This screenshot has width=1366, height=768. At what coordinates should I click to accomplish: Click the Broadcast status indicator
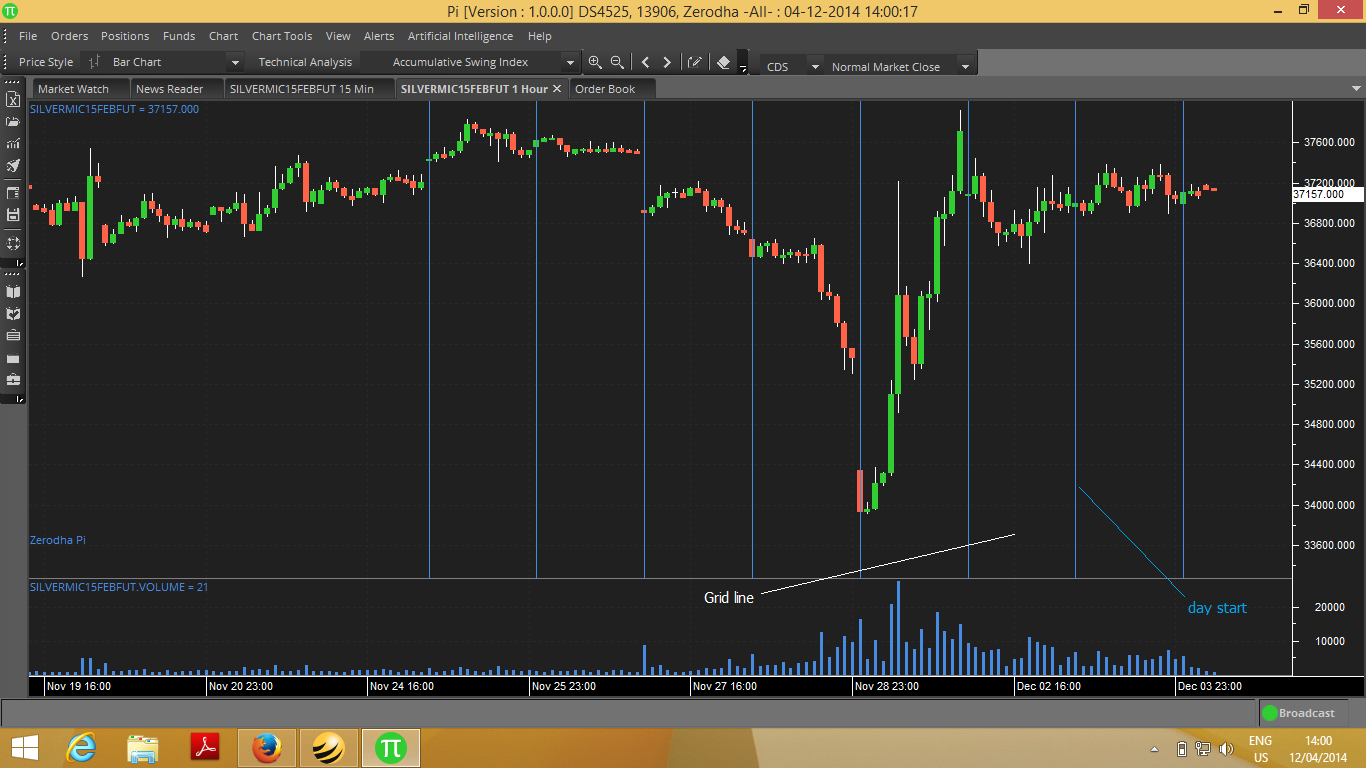click(x=1299, y=713)
